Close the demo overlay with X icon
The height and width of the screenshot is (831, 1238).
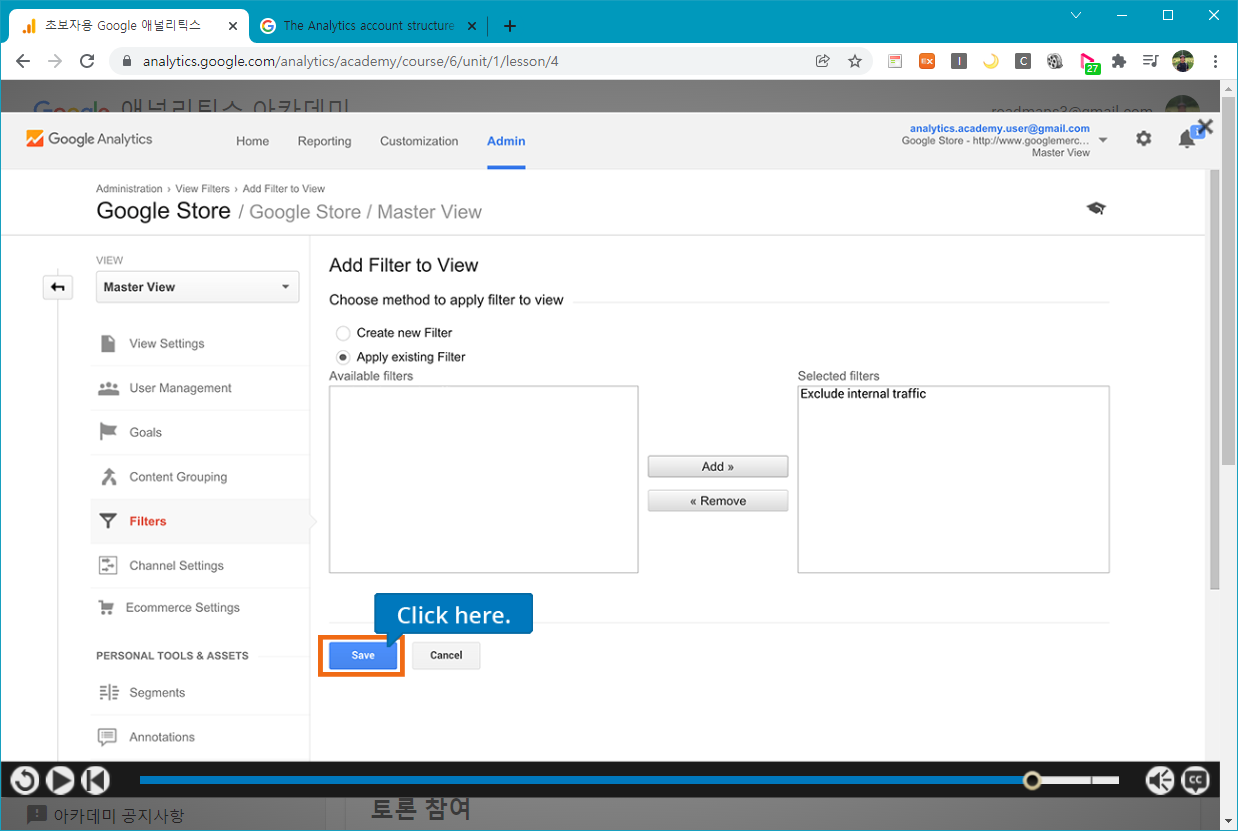coord(1205,127)
